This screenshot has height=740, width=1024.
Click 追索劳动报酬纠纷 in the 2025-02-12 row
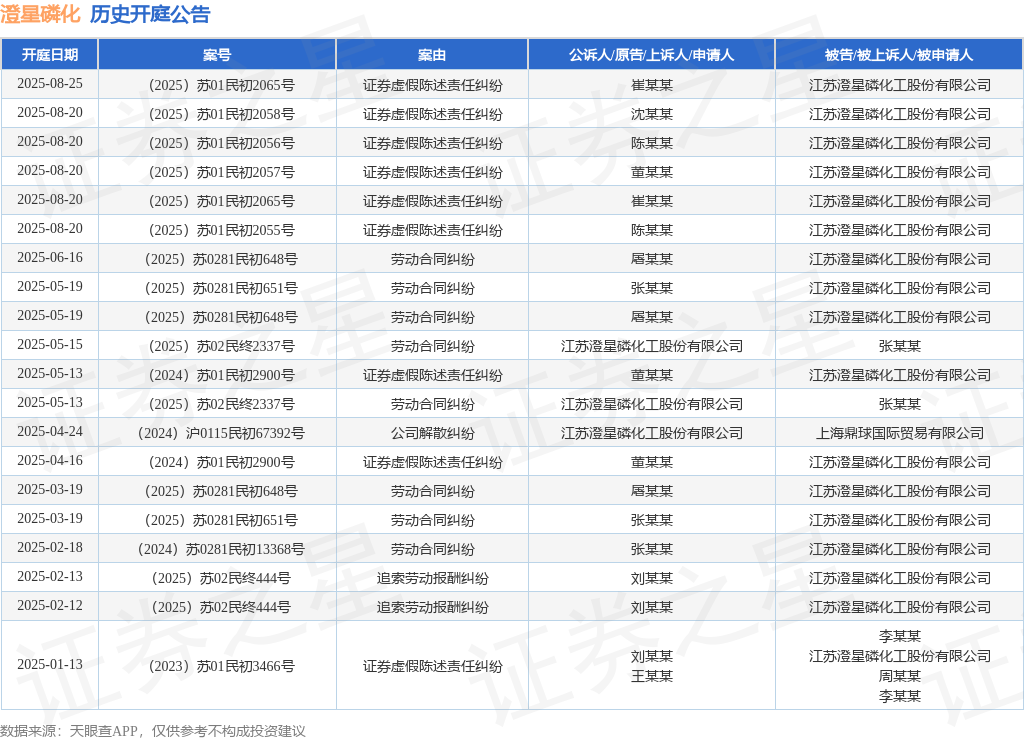click(x=432, y=607)
